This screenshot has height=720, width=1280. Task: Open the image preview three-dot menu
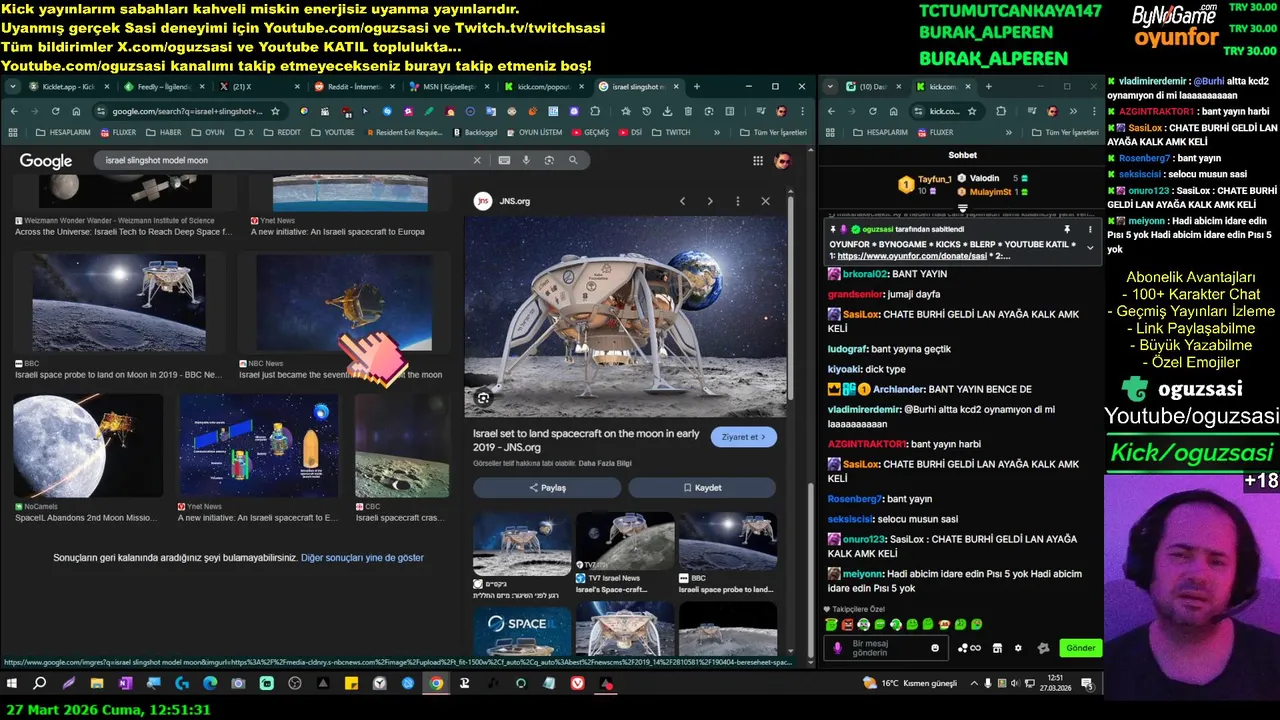(x=738, y=201)
